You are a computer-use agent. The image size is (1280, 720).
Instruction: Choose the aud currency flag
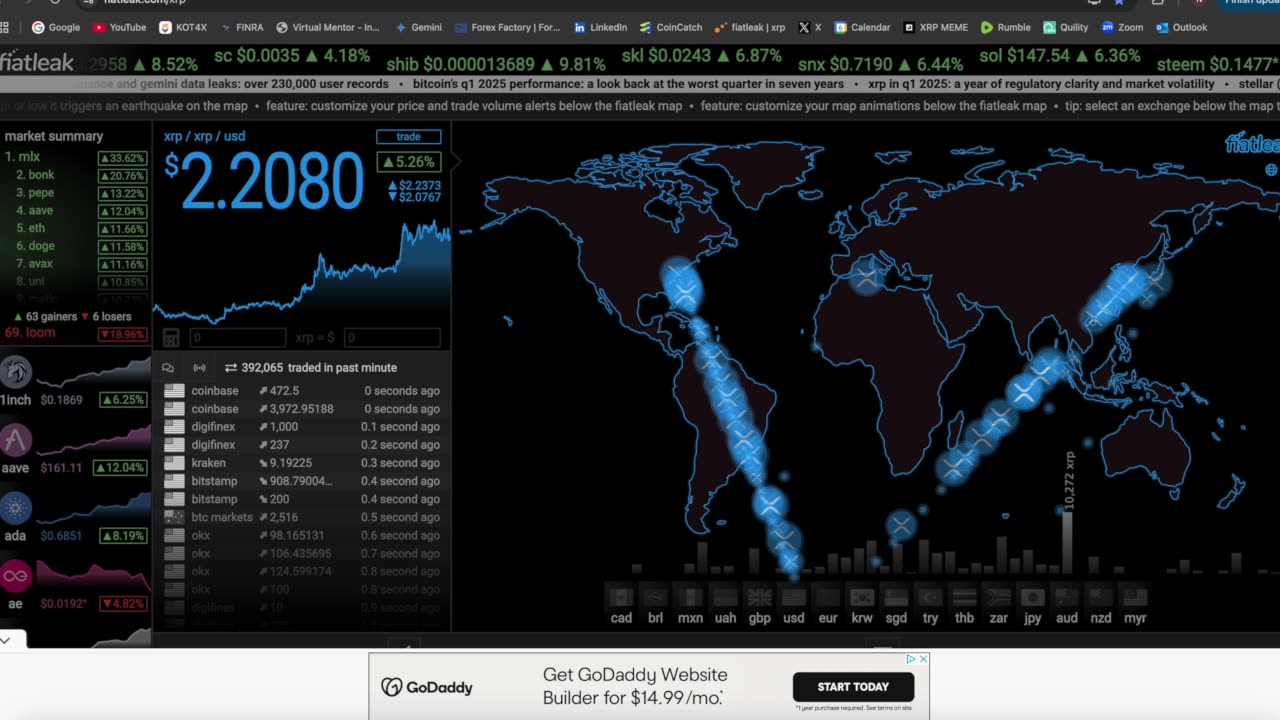click(x=1067, y=597)
